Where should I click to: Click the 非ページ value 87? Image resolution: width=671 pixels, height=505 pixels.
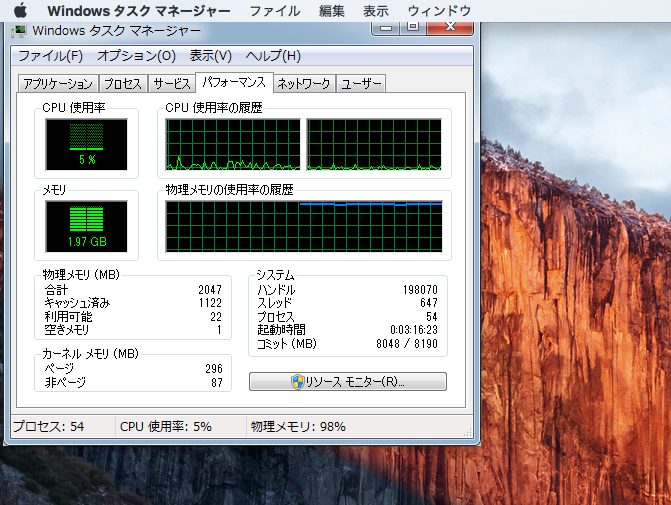point(217,382)
